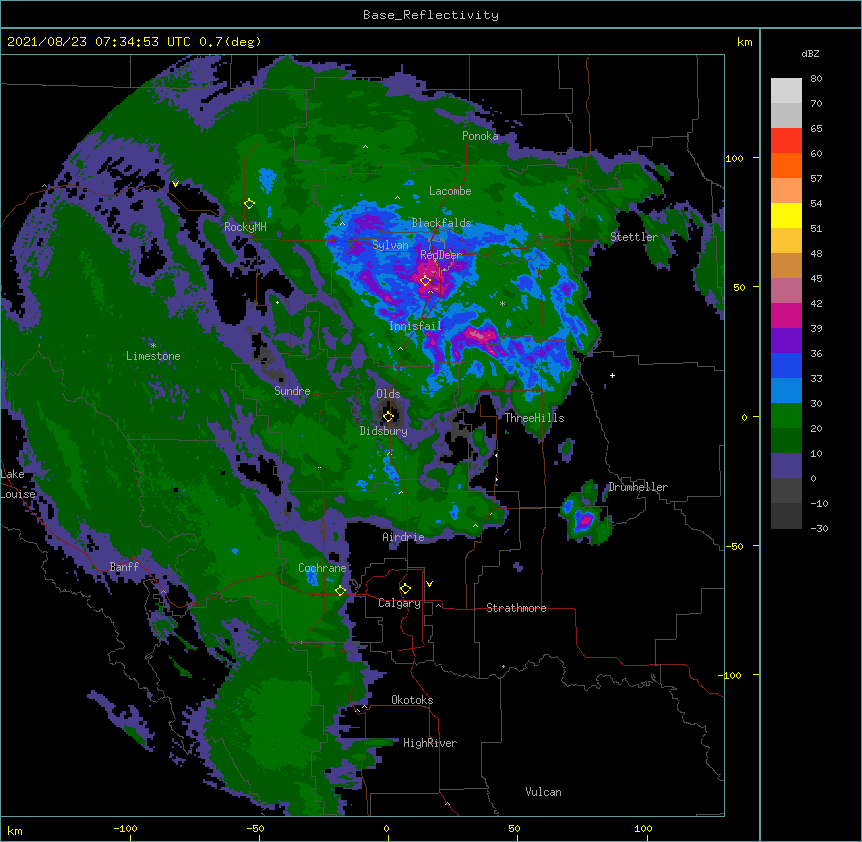Click the Okotoks label
The width and height of the screenshot is (862, 842).
tap(412, 700)
